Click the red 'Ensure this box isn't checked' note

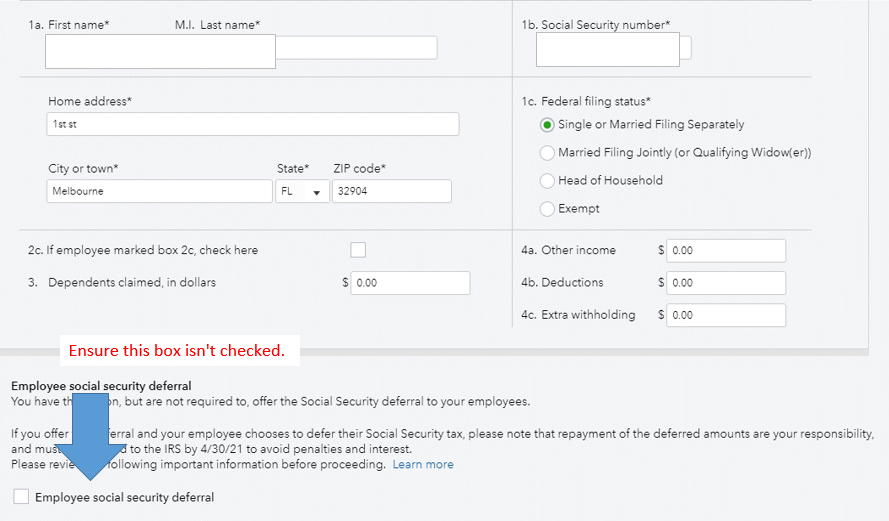[x=177, y=351]
